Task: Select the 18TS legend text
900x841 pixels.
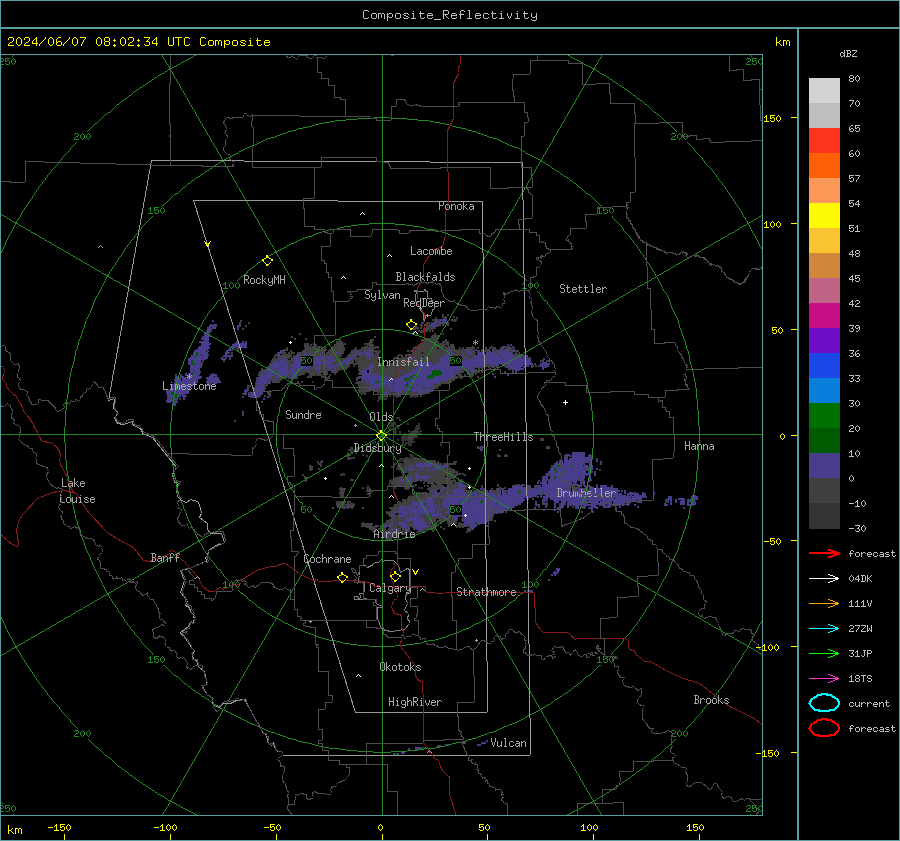Action: (x=860, y=679)
